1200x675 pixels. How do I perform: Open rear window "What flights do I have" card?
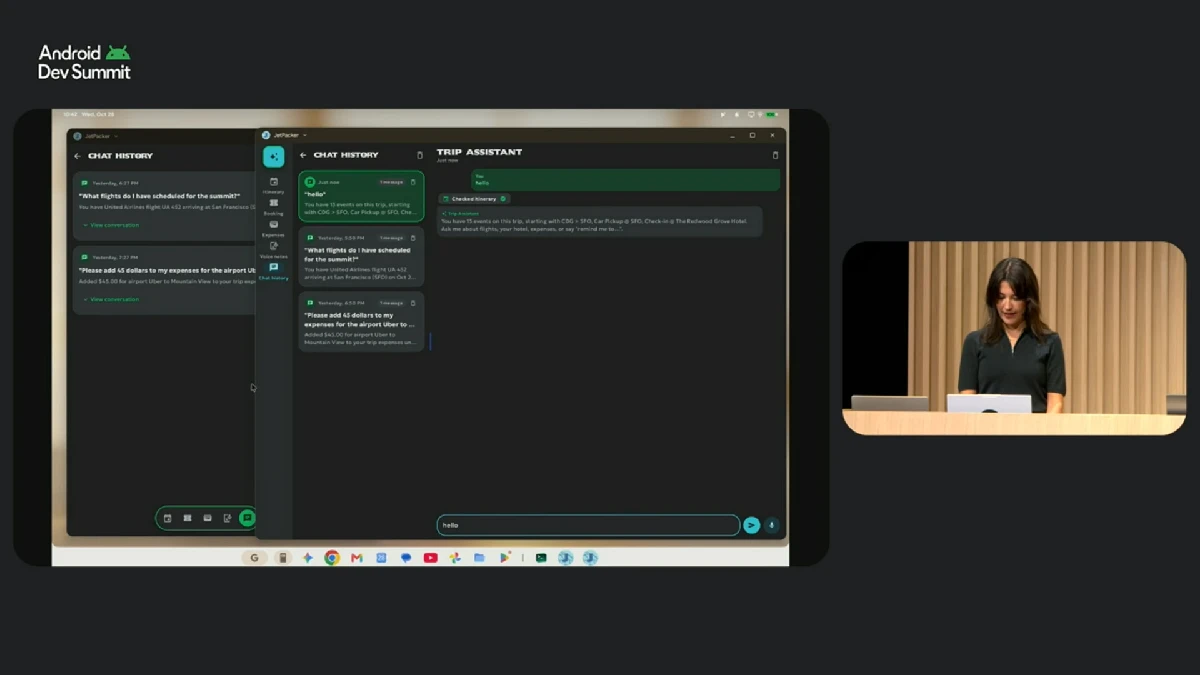coord(165,206)
